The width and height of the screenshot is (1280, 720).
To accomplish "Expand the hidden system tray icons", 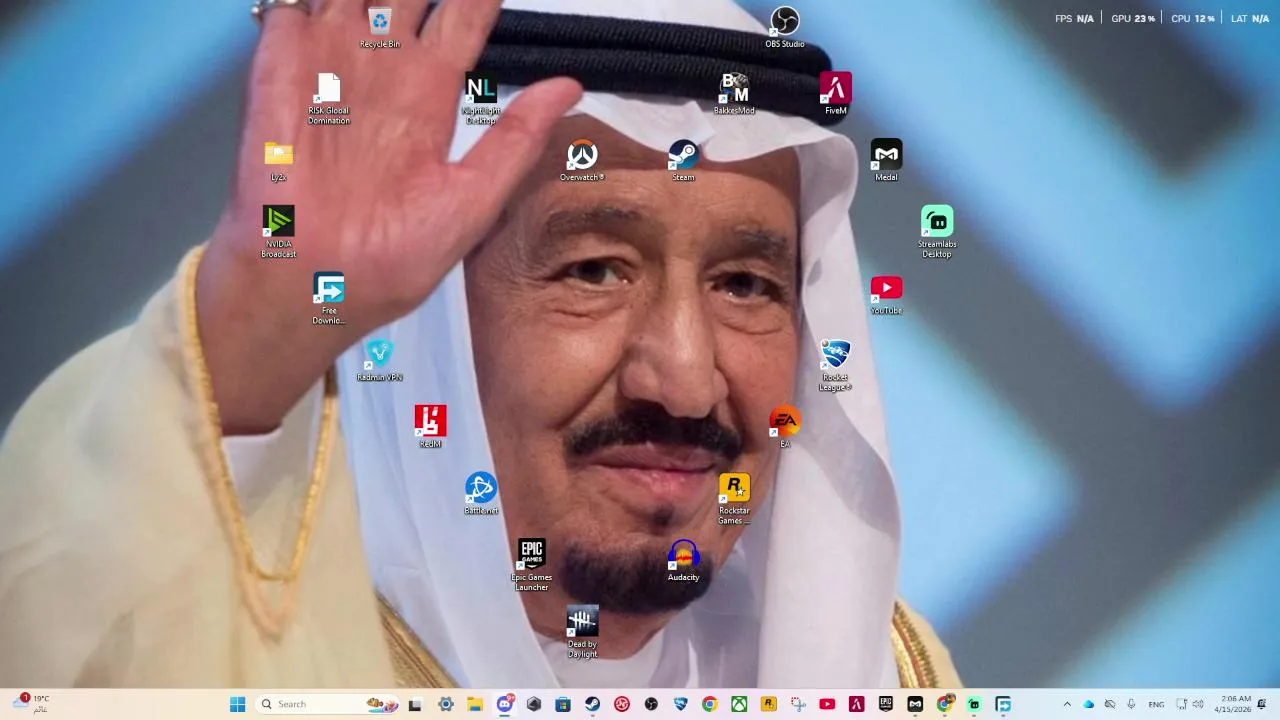I will pos(1067,704).
